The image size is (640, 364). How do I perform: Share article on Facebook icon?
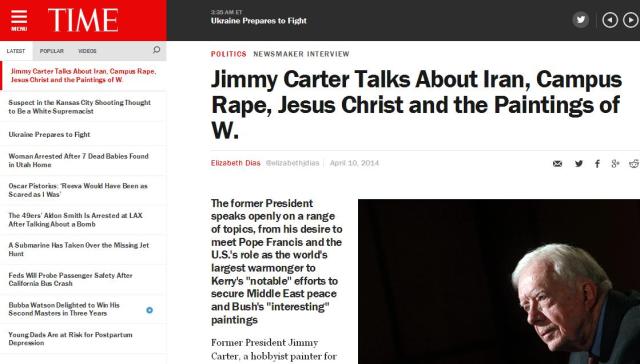pyautogui.click(x=597, y=164)
